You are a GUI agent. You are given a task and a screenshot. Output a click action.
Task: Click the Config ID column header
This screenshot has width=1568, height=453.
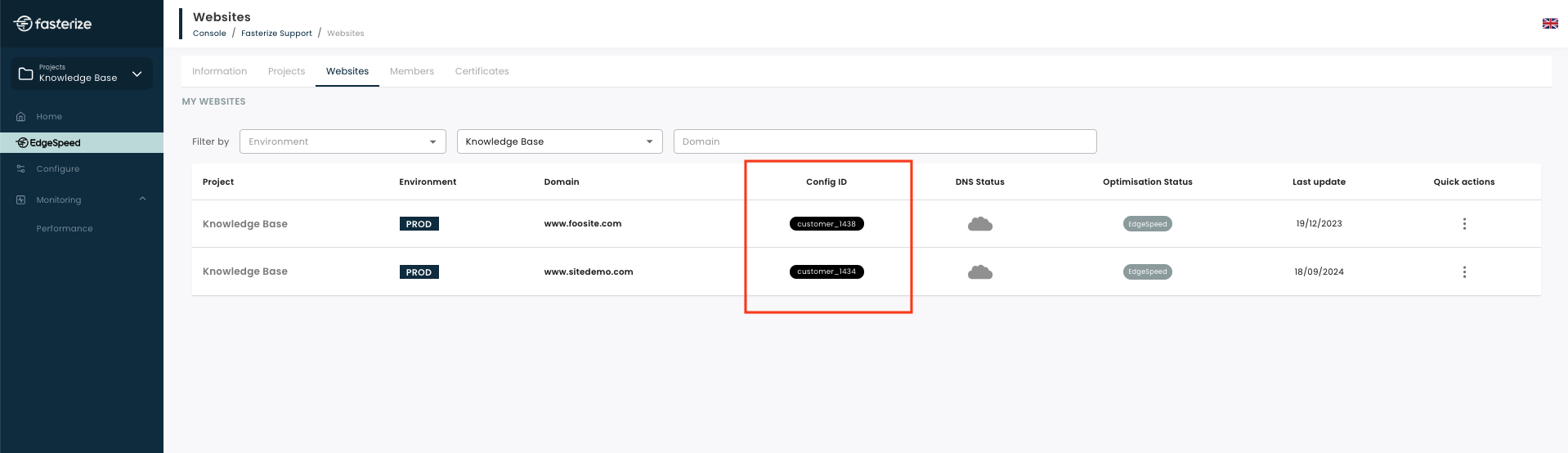point(827,182)
